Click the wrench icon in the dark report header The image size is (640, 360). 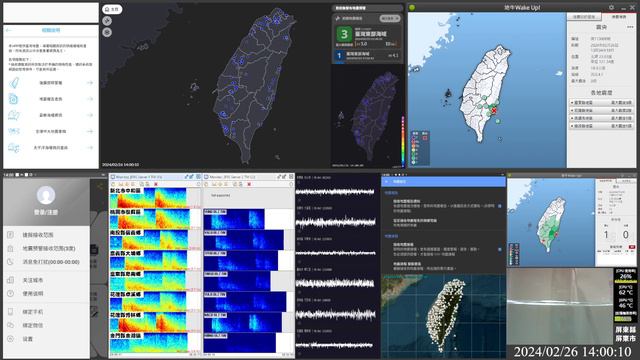coord(338,18)
